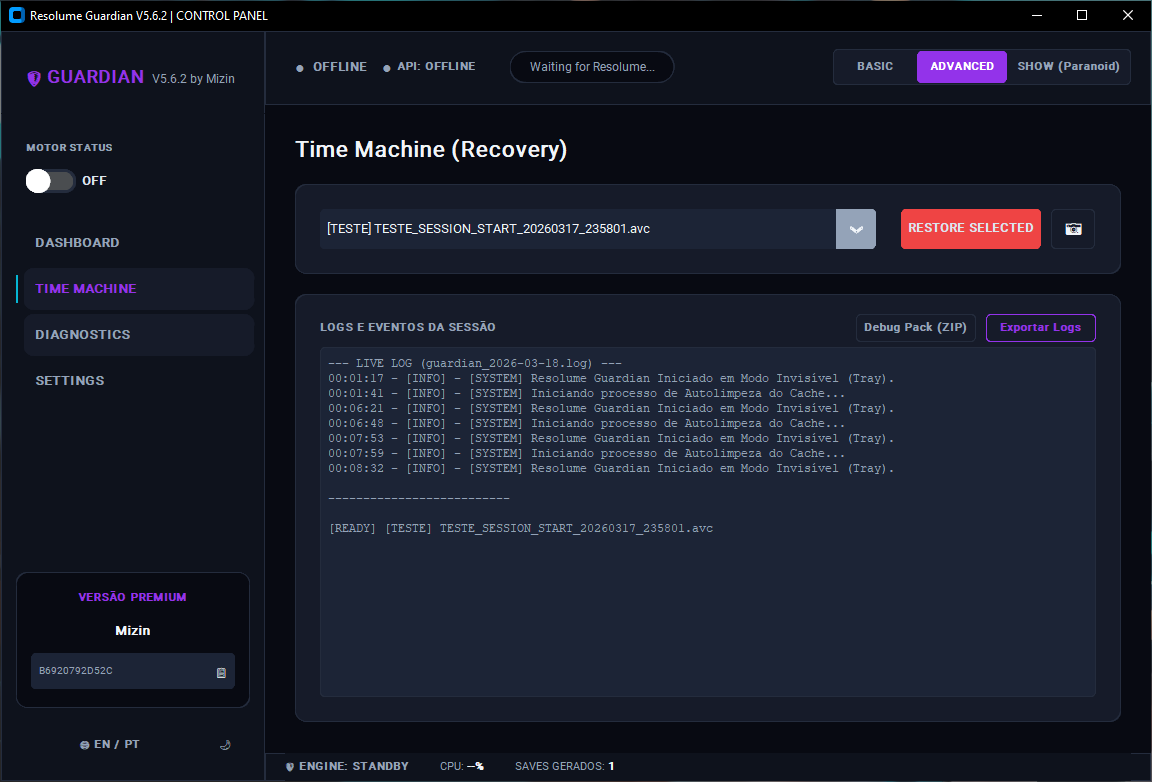Screen dimensions: 1152x782
Task: Maximize the Guardian window
Action: pos(1081,15)
